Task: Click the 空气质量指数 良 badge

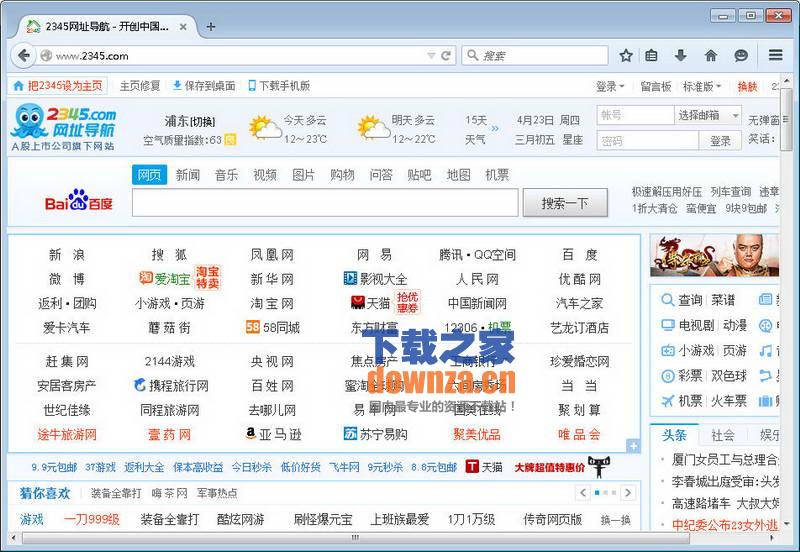Action: [231, 139]
